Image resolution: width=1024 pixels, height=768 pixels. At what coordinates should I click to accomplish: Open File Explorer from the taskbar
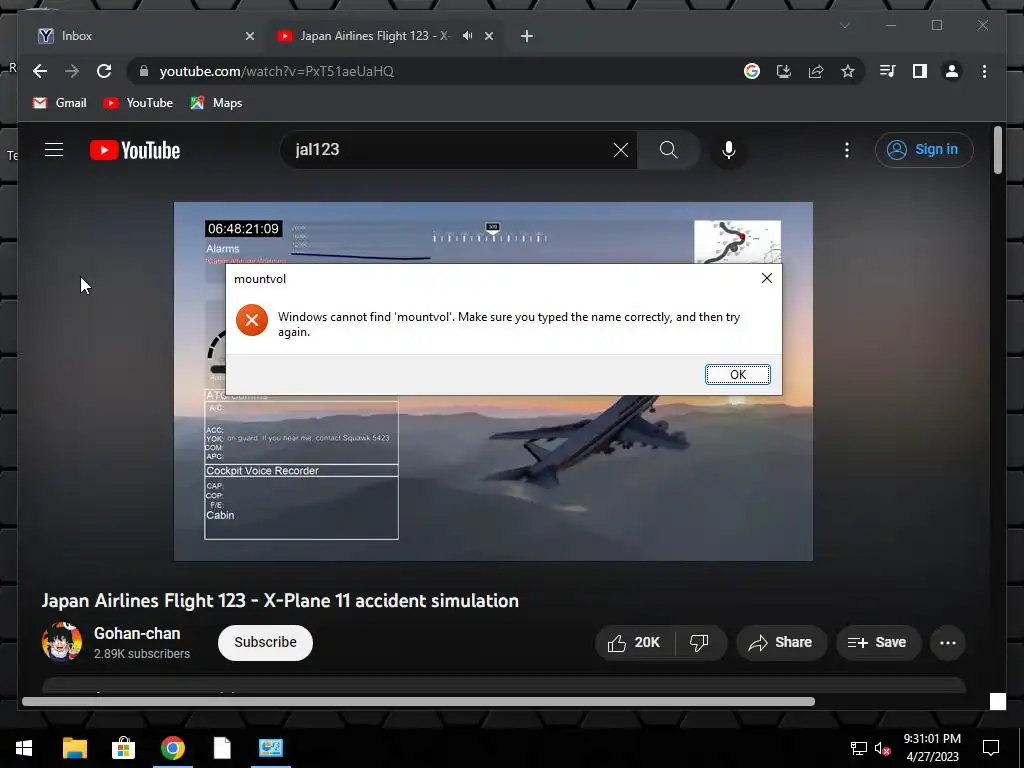[x=74, y=748]
